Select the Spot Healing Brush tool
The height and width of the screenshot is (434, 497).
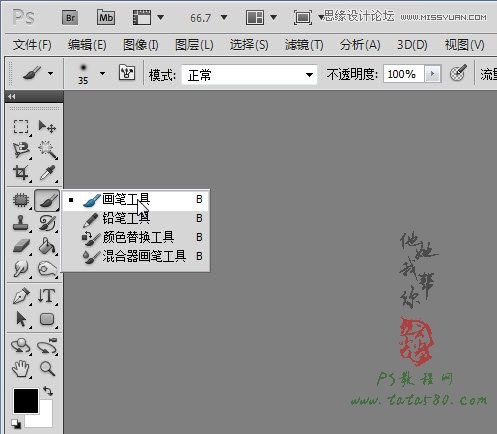tap(21, 200)
